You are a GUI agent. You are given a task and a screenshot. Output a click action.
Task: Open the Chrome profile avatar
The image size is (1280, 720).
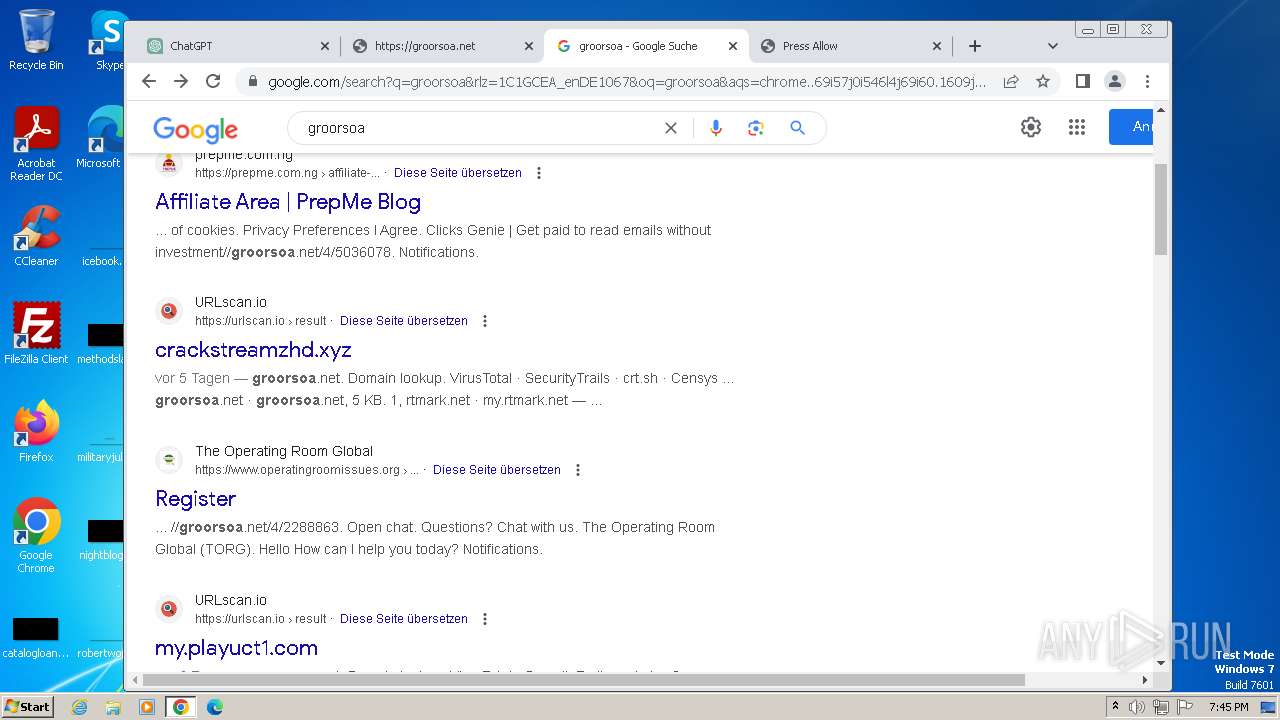click(x=1115, y=81)
